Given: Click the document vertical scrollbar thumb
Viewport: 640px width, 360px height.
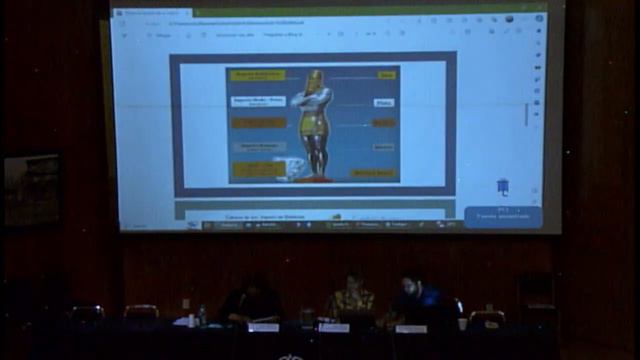Looking at the screenshot, I should coord(527,115).
